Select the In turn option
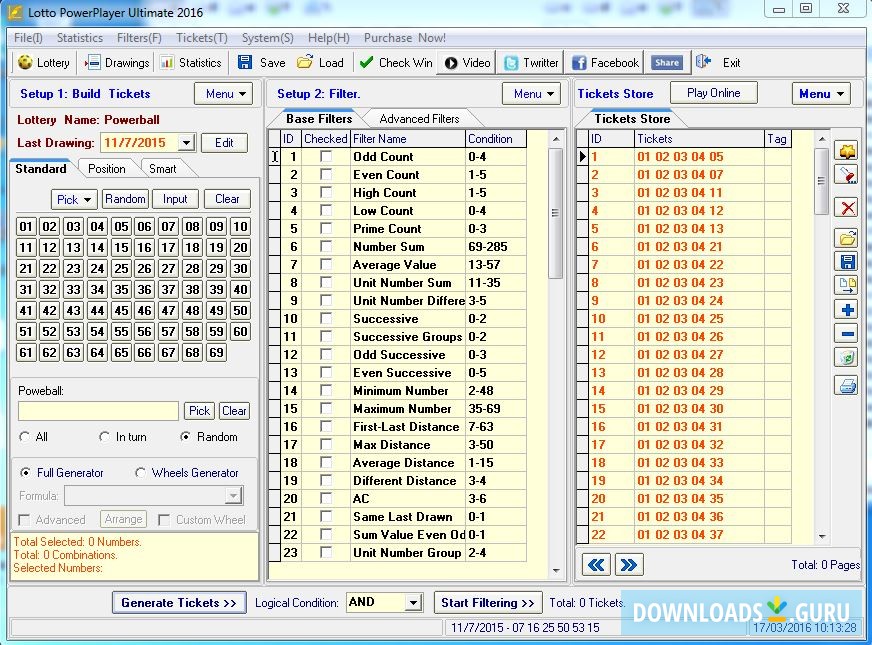 [104, 437]
